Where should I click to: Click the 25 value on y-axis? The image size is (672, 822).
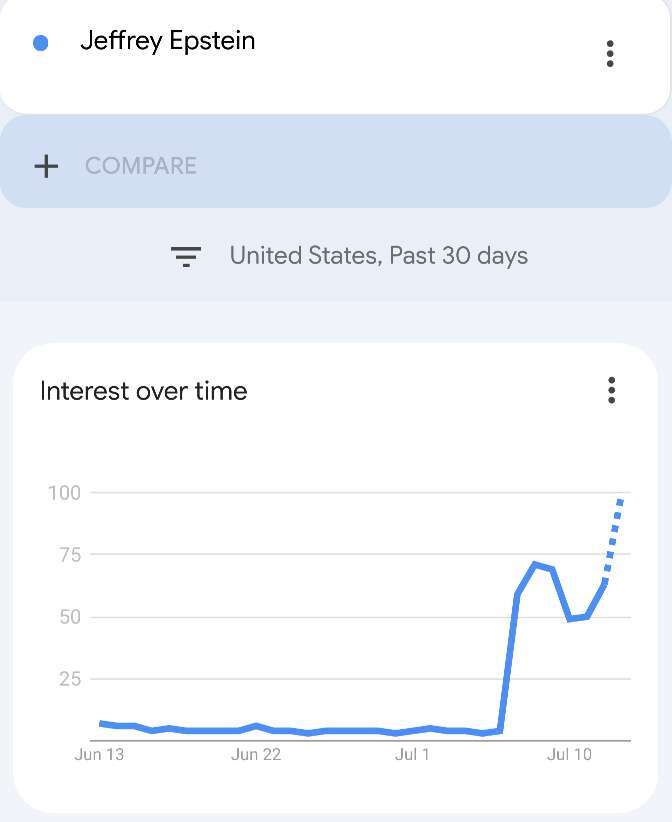(70, 679)
